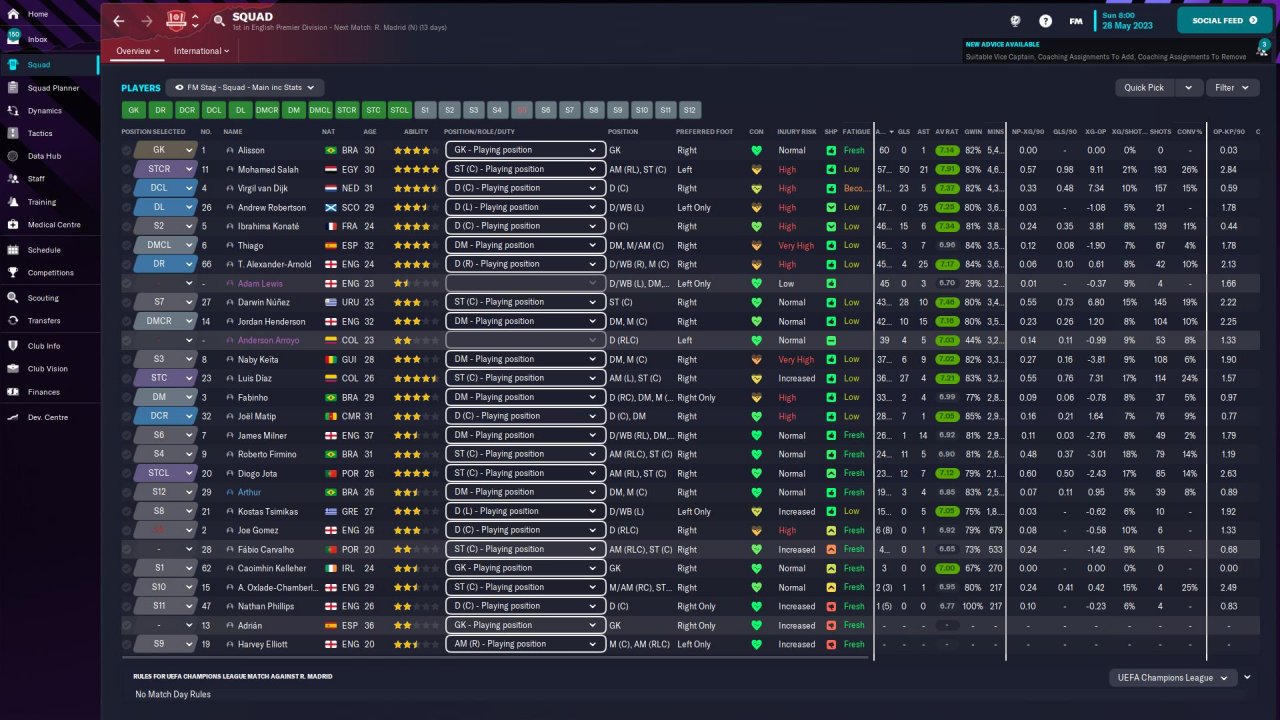Open Adam Lewis's player profile
This screenshot has width=1280, height=720.
260,283
